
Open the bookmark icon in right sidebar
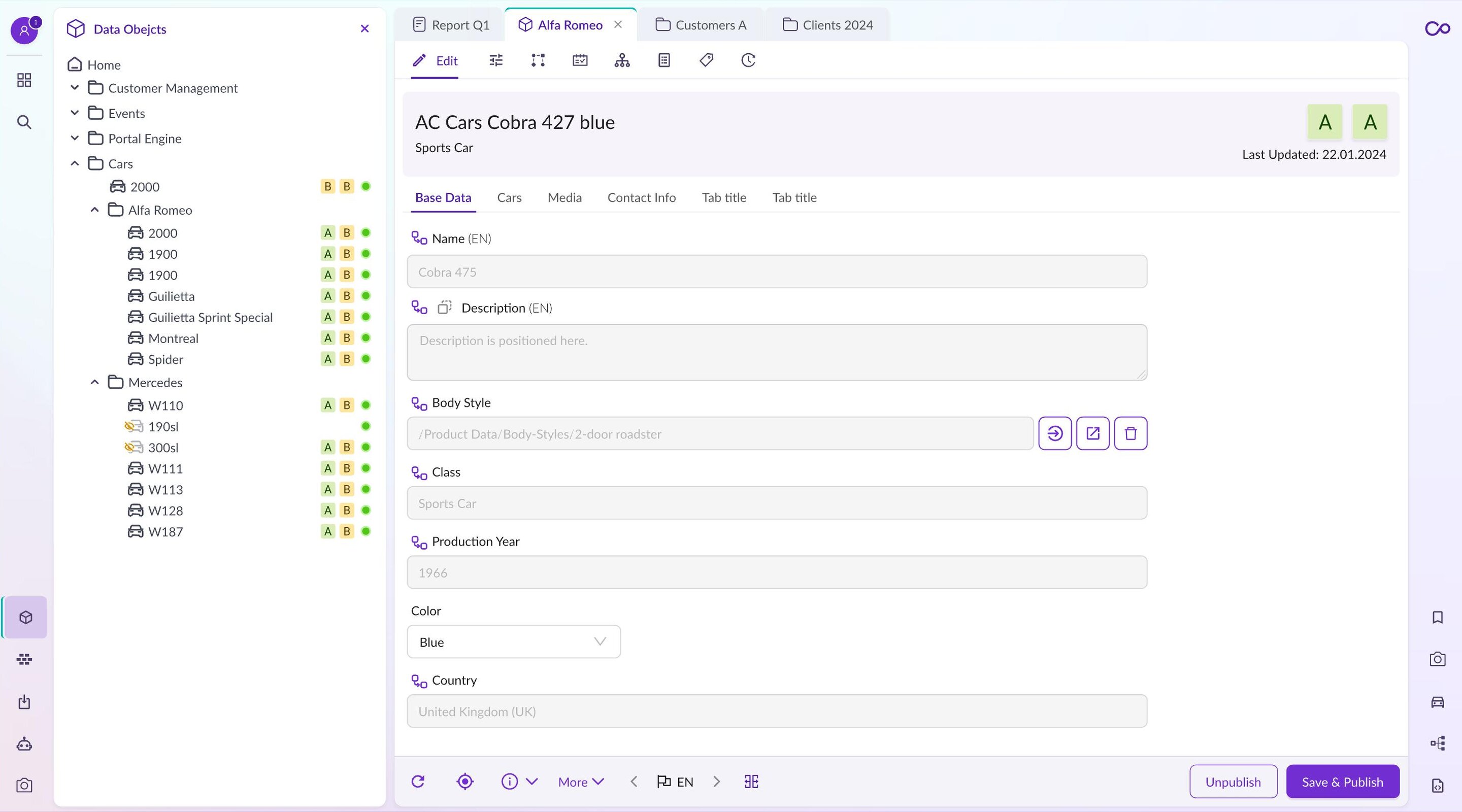pos(1437,617)
